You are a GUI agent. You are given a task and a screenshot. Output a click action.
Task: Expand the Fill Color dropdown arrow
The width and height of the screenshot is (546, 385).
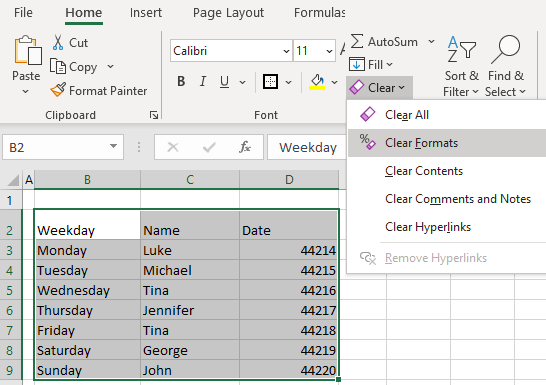click(x=334, y=82)
